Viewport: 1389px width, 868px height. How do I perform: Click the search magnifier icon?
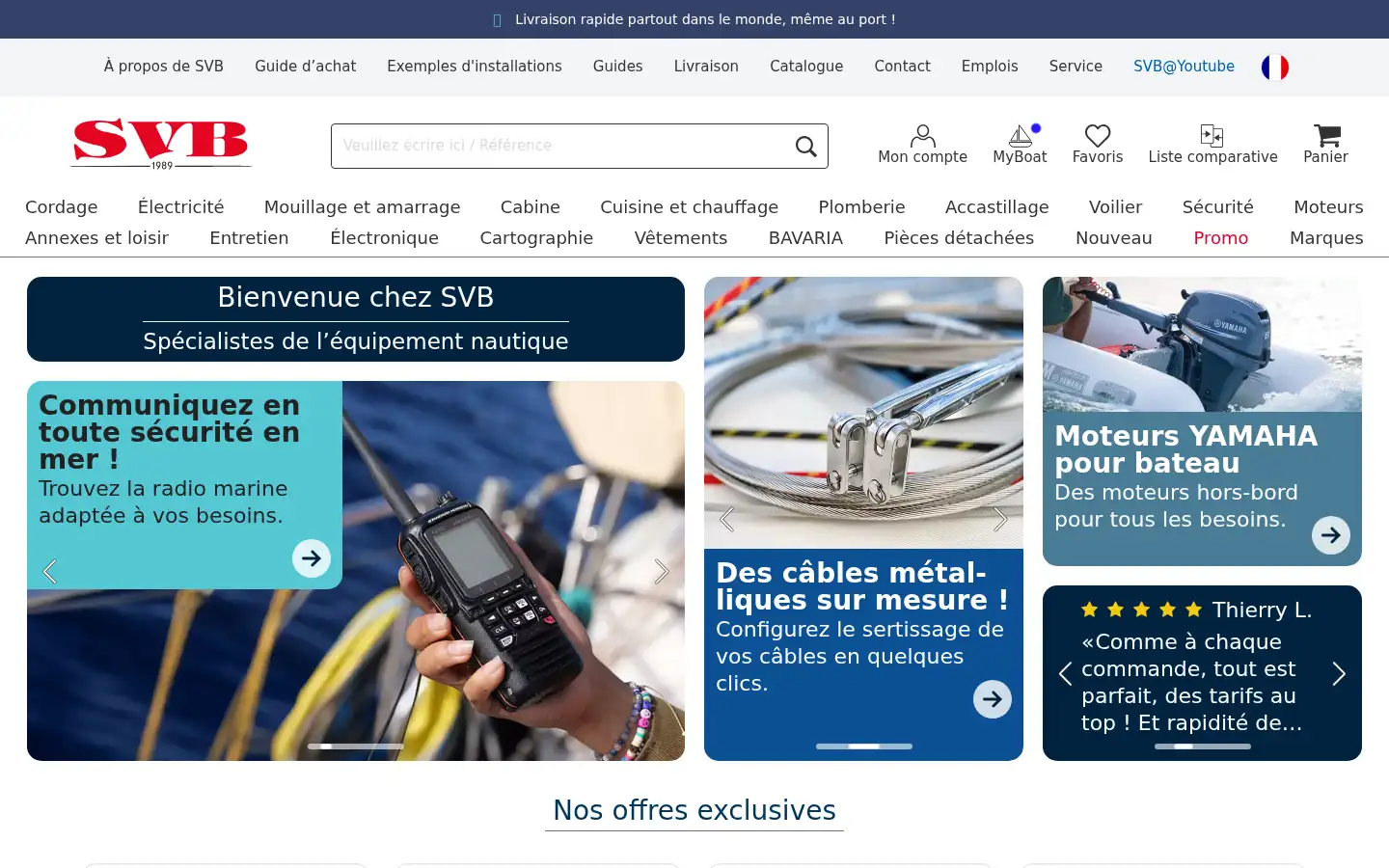coord(805,146)
